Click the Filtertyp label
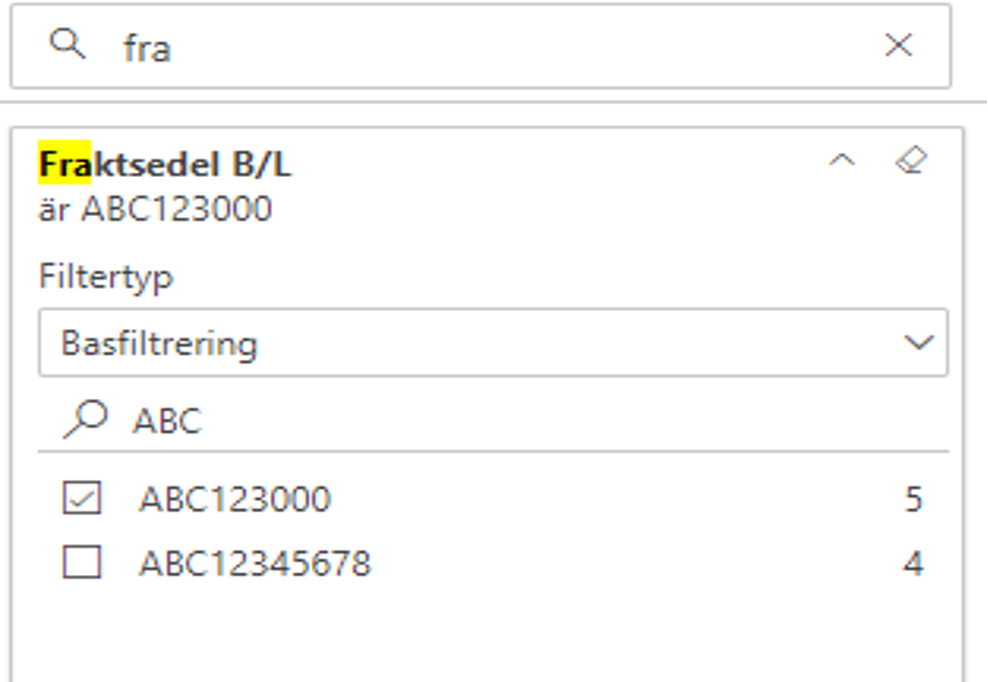The width and height of the screenshot is (988, 682). (x=106, y=277)
